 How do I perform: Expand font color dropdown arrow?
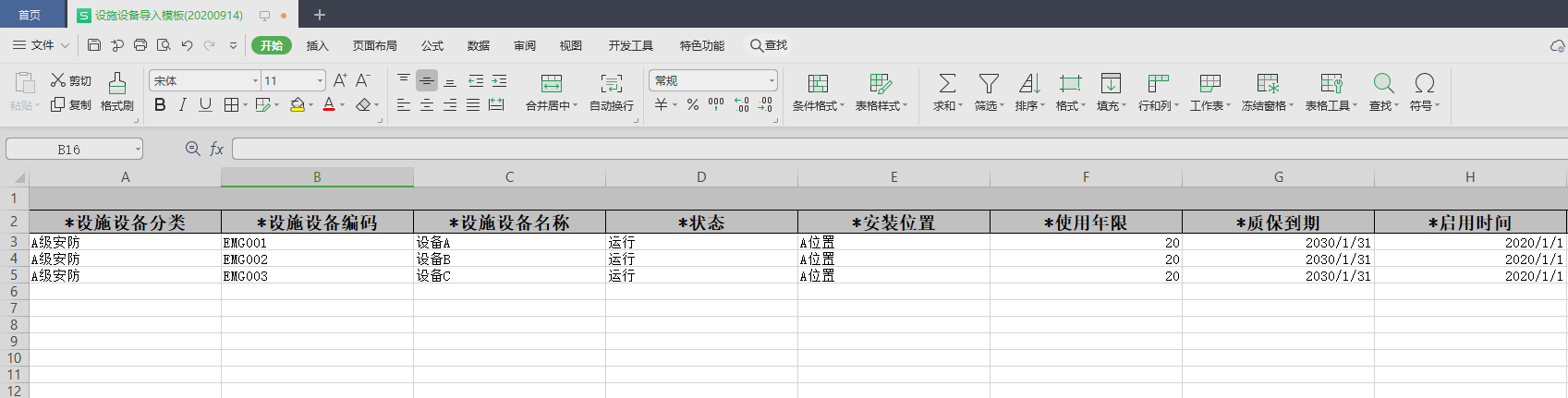pos(342,105)
